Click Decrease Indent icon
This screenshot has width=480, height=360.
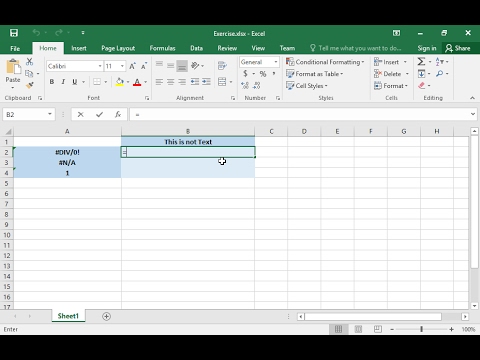[x=195, y=82]
